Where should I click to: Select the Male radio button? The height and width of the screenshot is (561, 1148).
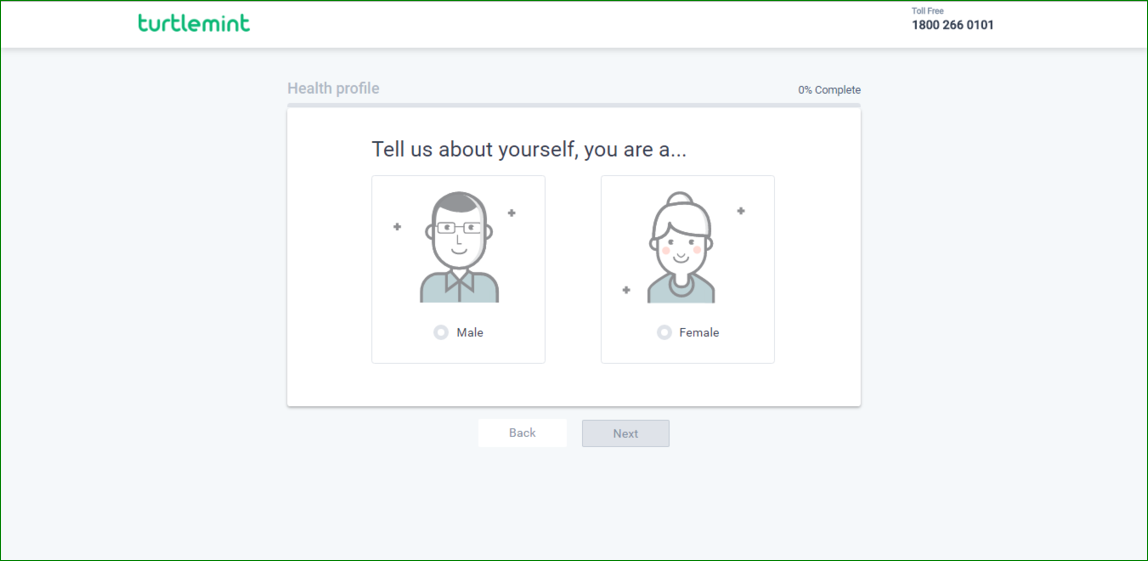click(x=441, y=332)
